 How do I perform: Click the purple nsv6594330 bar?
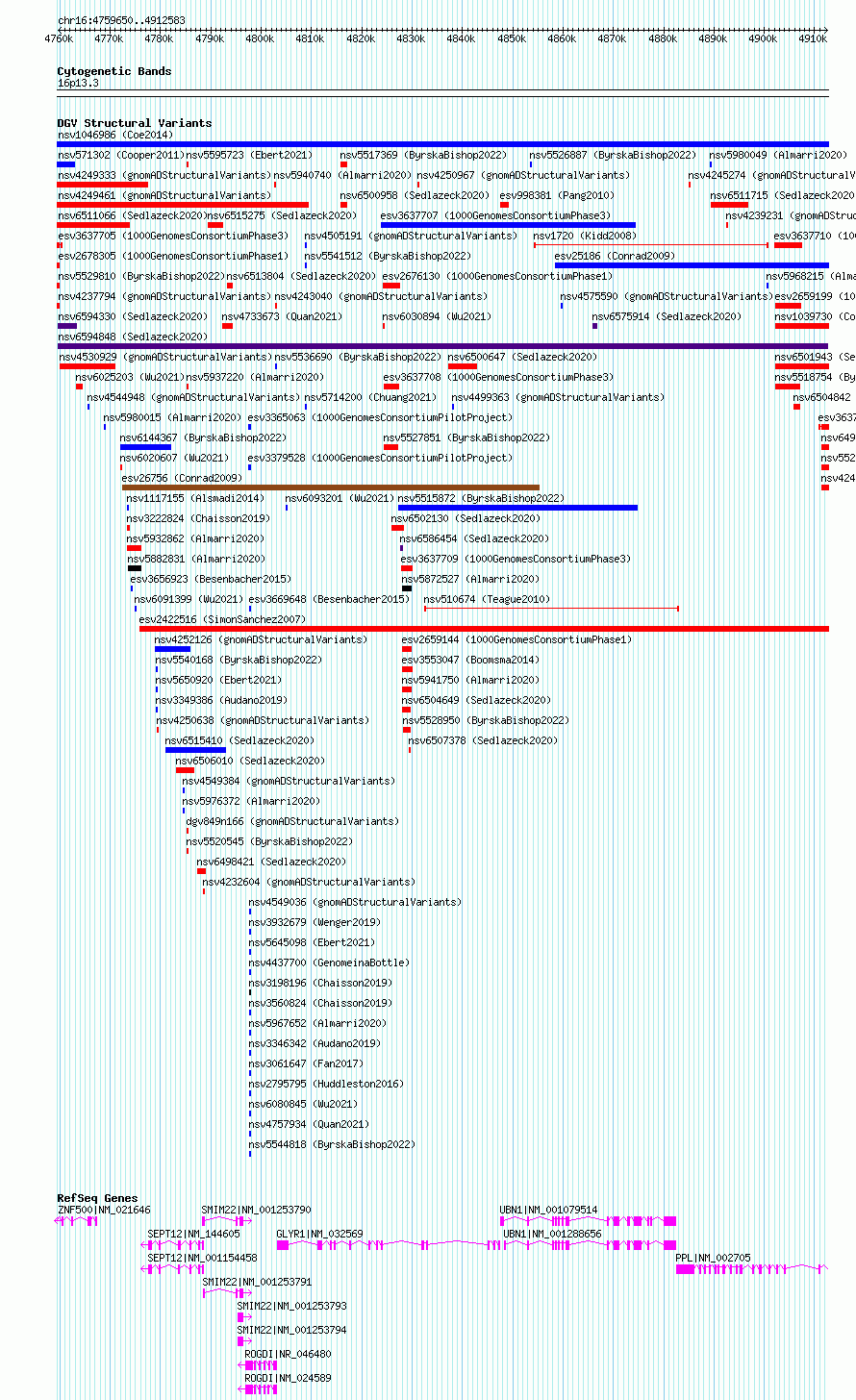[x=67, y=326]
